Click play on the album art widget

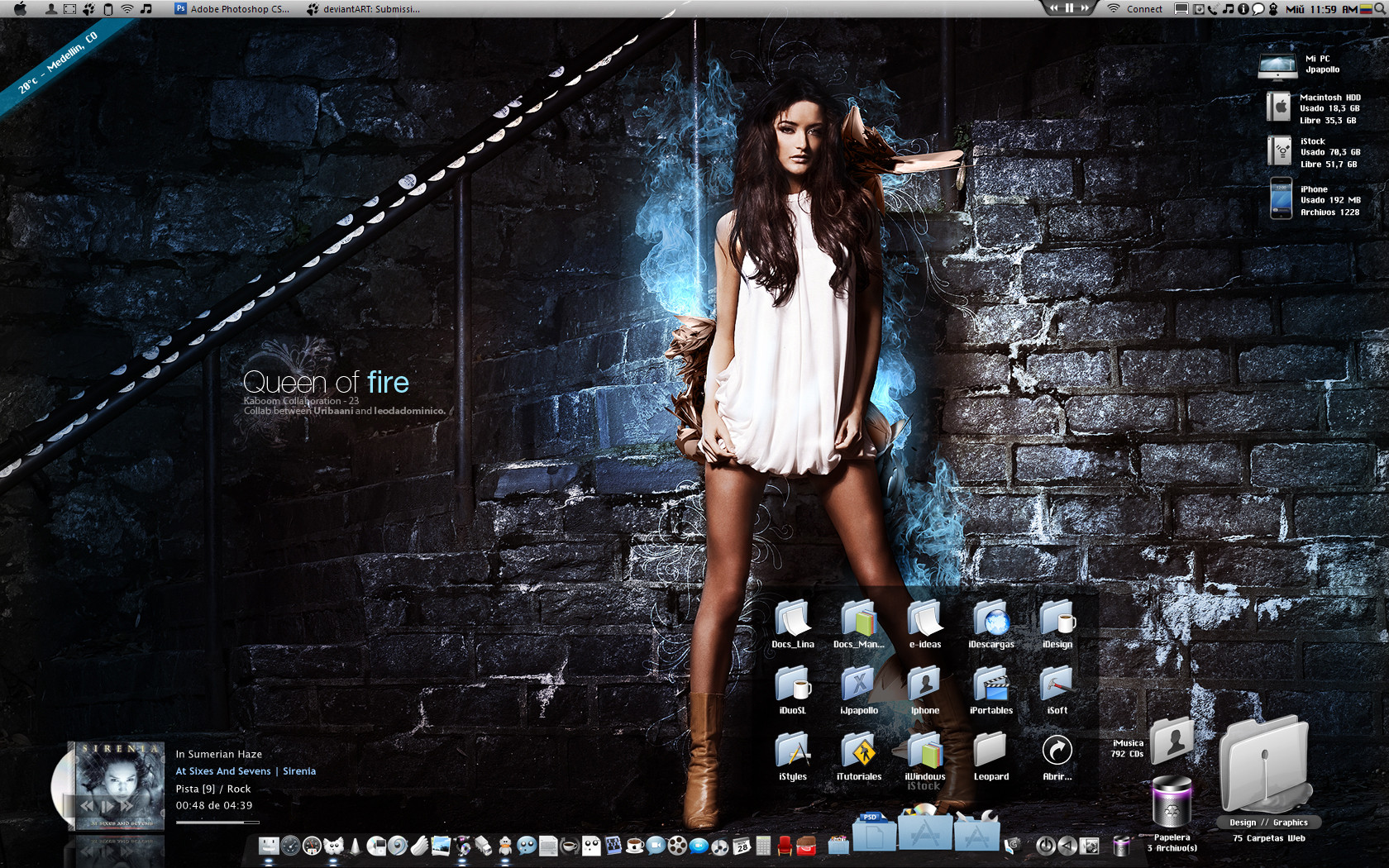click(x=107, y=805)
